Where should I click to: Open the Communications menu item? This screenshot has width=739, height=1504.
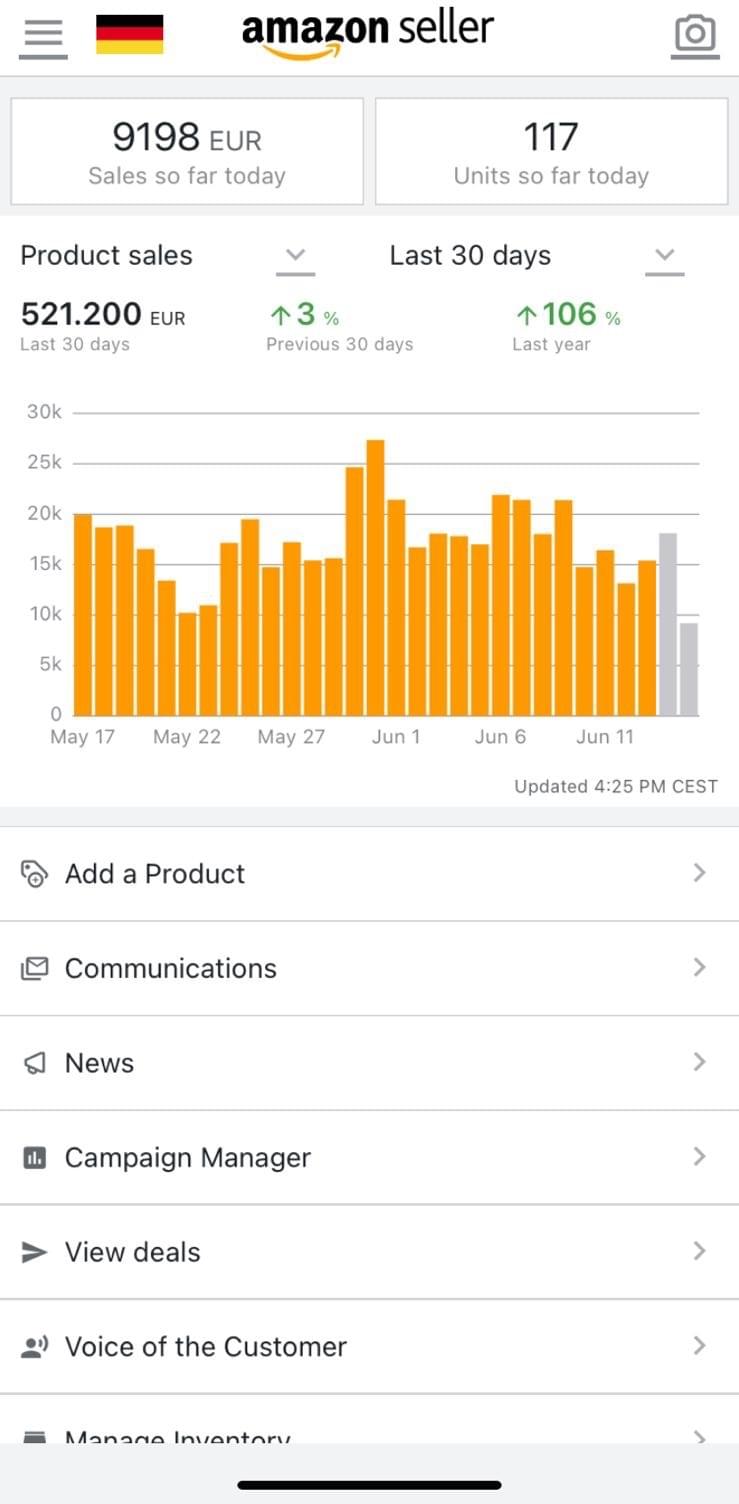[x=170, y=968]
